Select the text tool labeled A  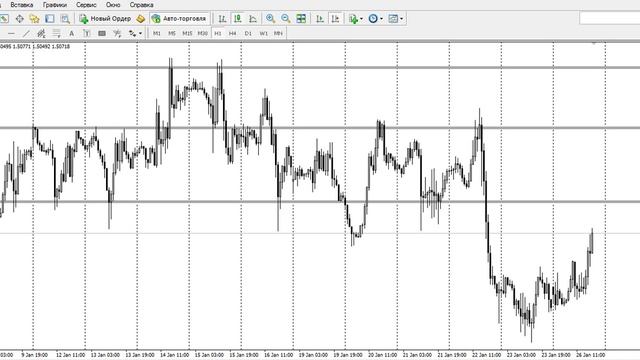71,33
